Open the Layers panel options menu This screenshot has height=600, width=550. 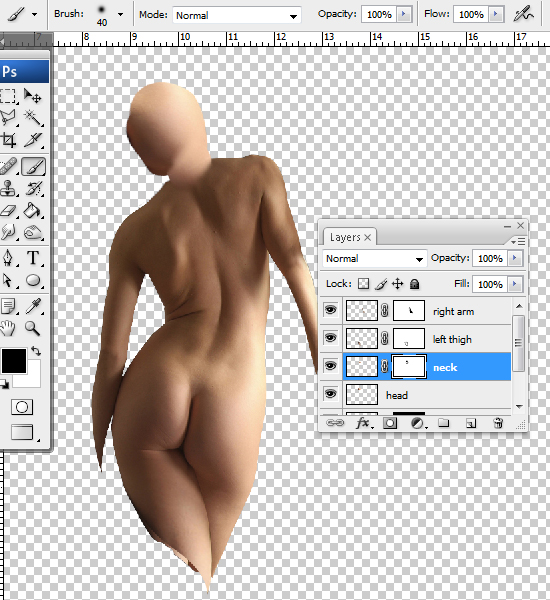tap(519, 241)
